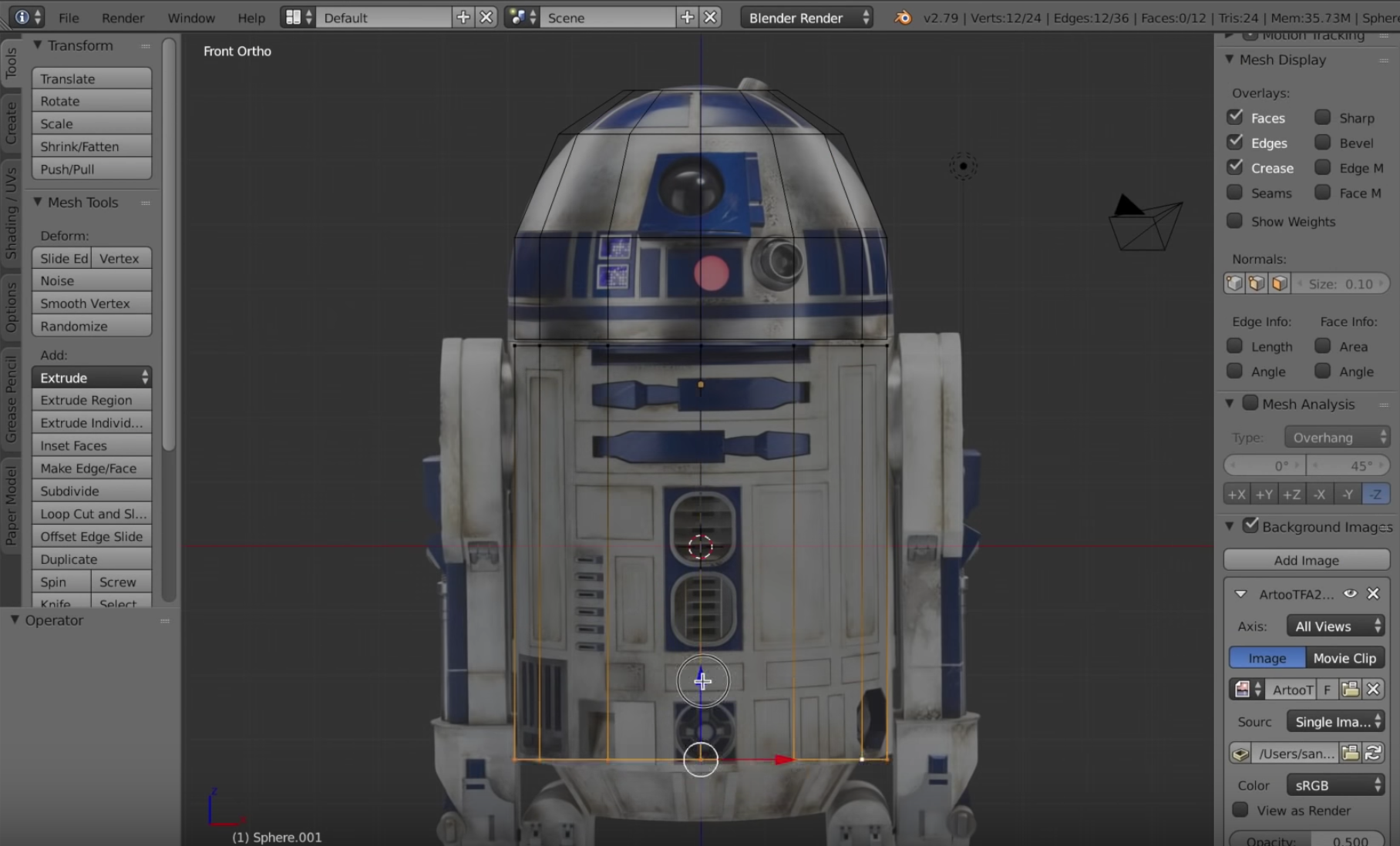Open the All Views axis dropdown

1336,626
